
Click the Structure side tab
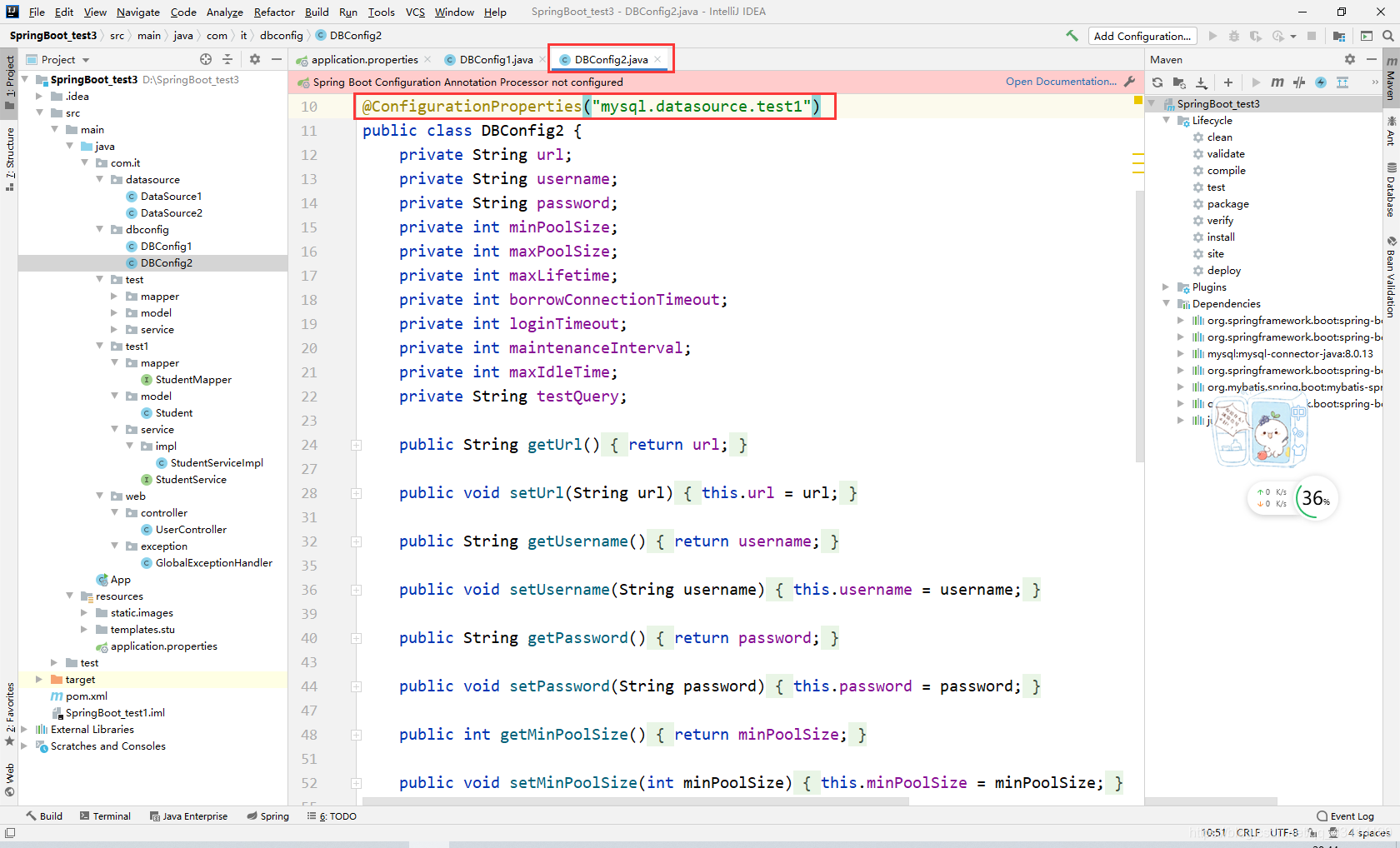click(9, 158)
